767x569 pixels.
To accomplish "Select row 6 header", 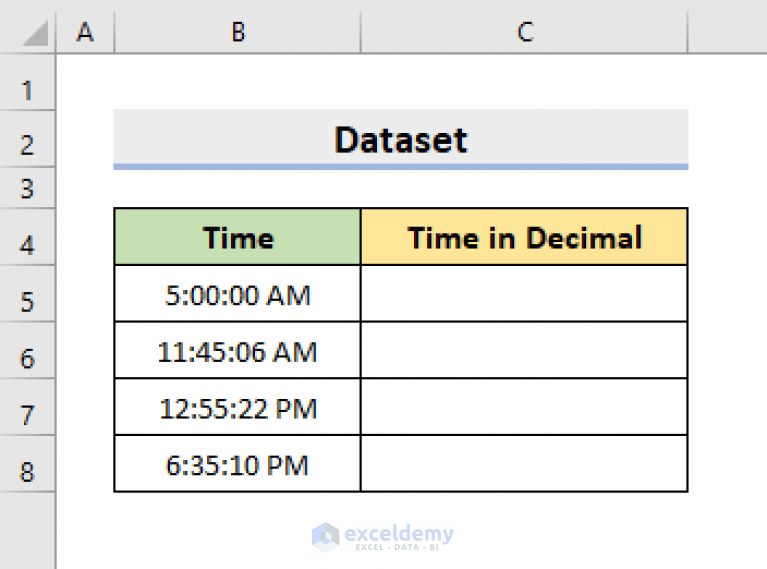I will (x=27, y=351).
